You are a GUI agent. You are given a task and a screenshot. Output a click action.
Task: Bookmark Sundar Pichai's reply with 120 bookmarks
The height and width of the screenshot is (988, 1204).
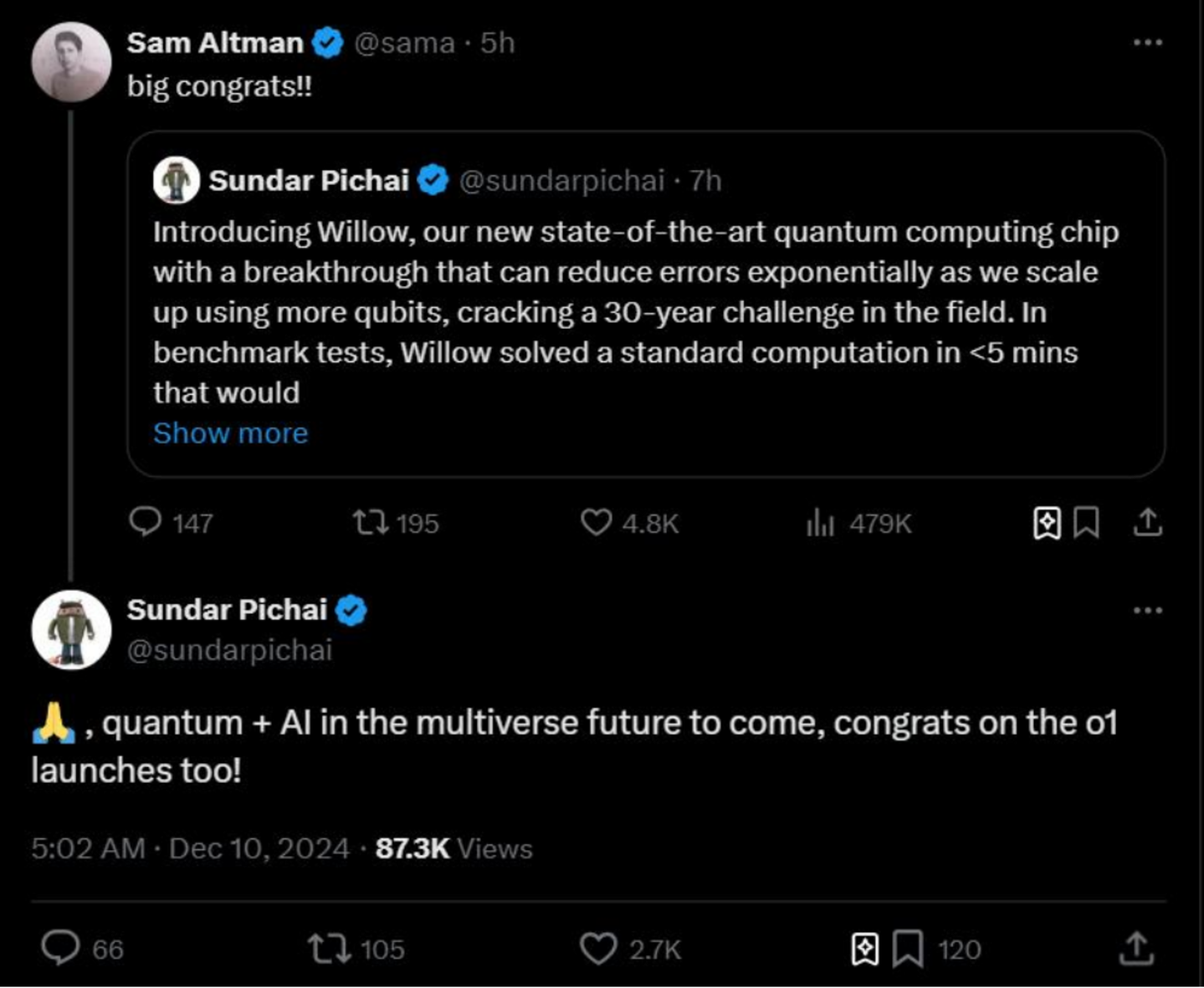pyautogui.click(x=908, y=950)
